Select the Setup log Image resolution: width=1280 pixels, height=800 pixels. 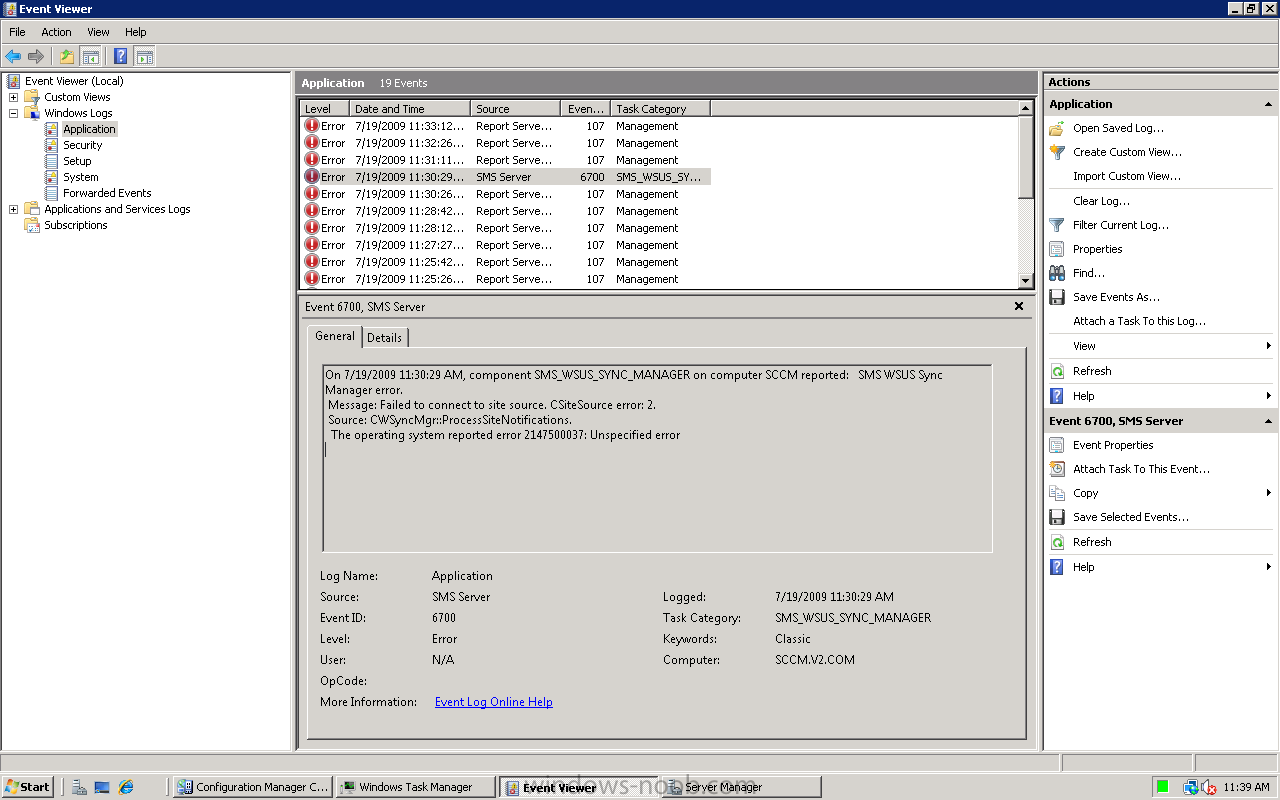(x=77, y=161)
